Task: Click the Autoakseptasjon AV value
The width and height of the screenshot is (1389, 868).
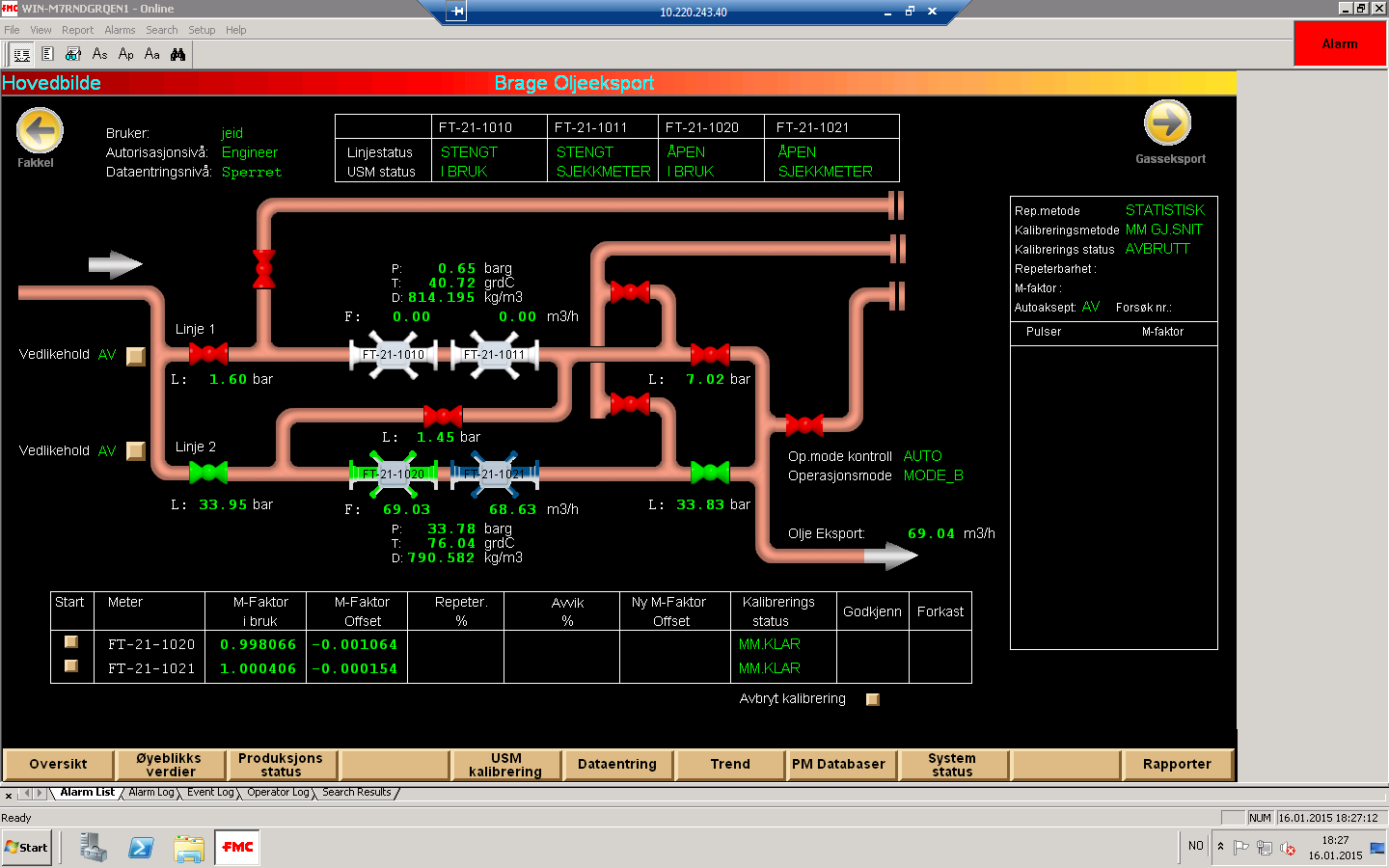Action: click(x=1091, y=307)
